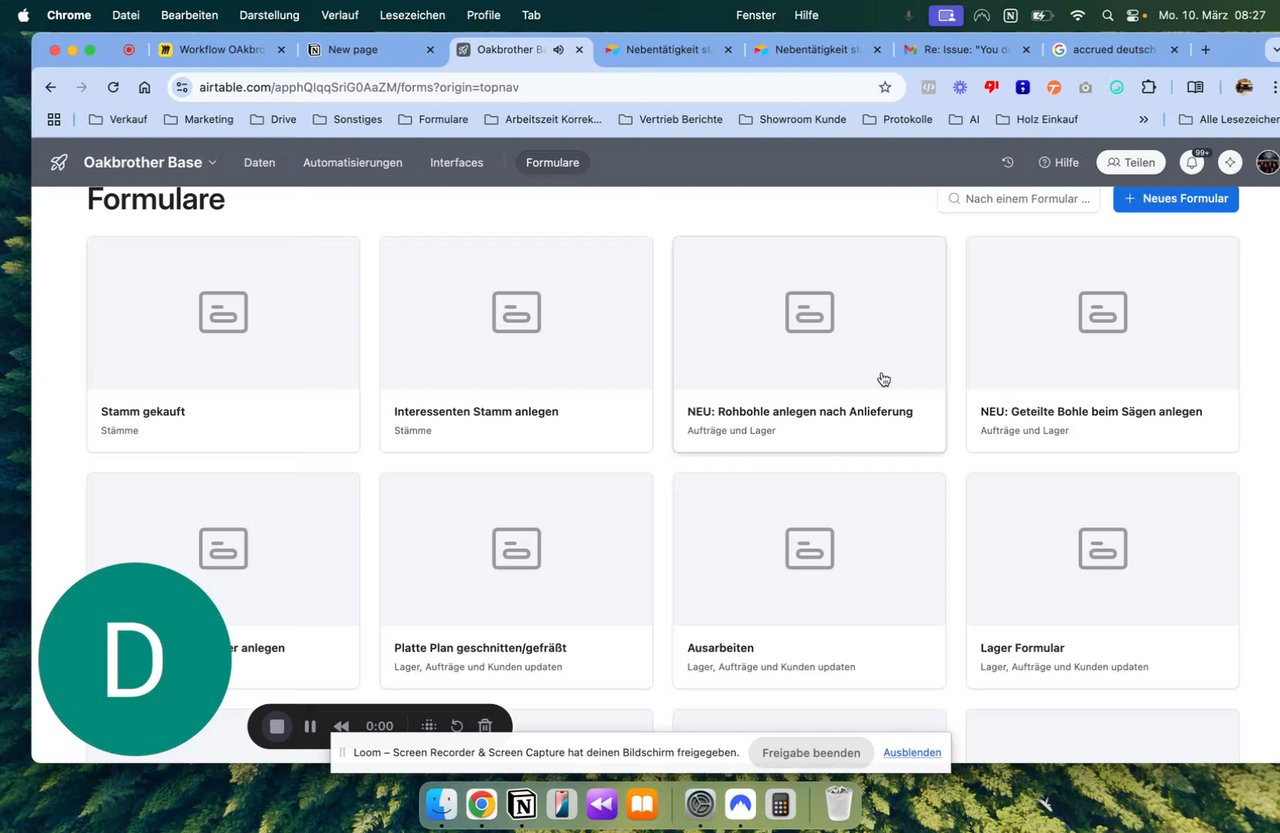Show hidden bookmarks with double chevron
Image resolution: width=1280 pixels, height=833 pixels.
click(x=1144, y=119)
